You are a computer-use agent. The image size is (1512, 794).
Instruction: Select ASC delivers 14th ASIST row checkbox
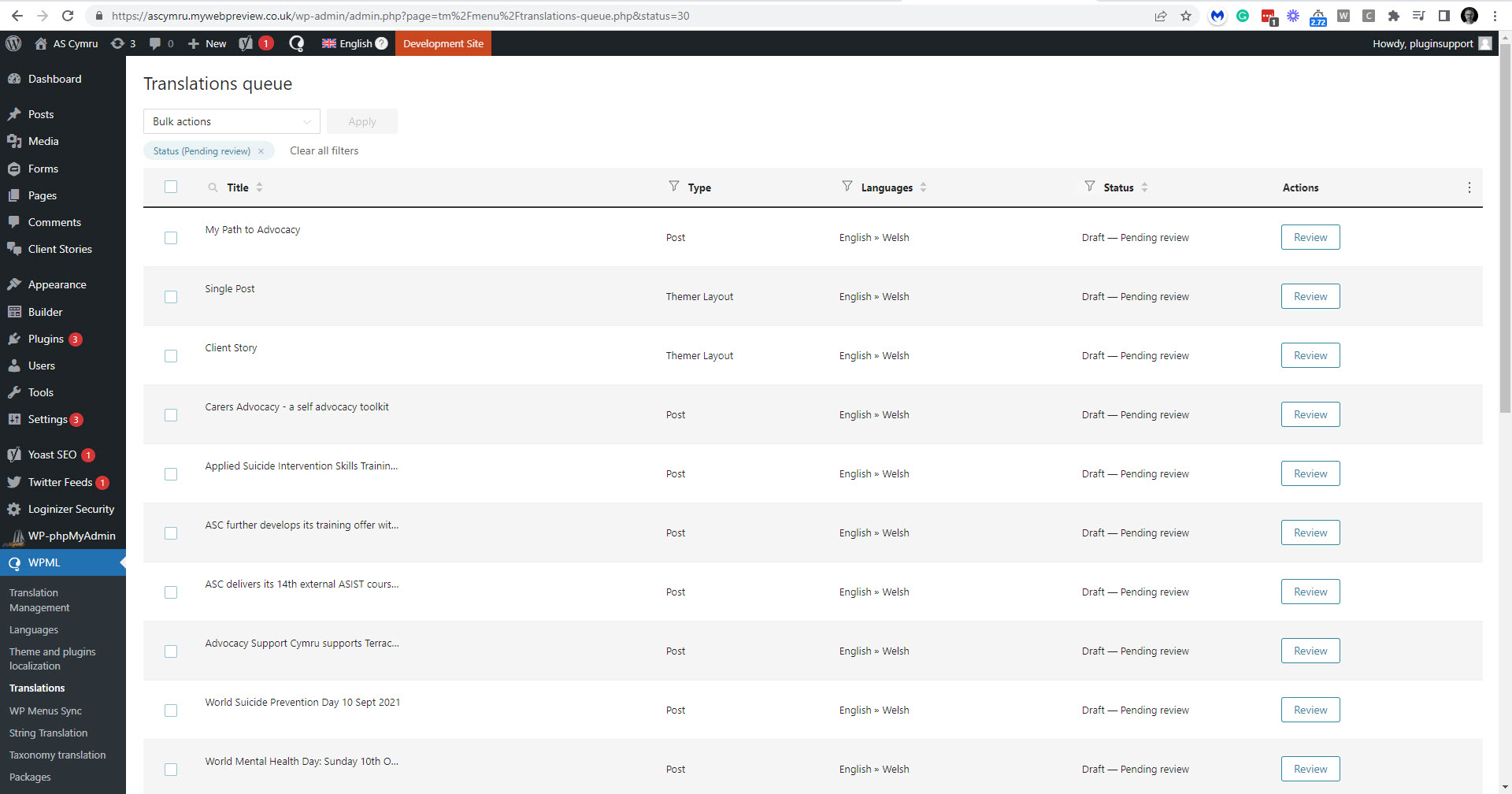[171, 592]
